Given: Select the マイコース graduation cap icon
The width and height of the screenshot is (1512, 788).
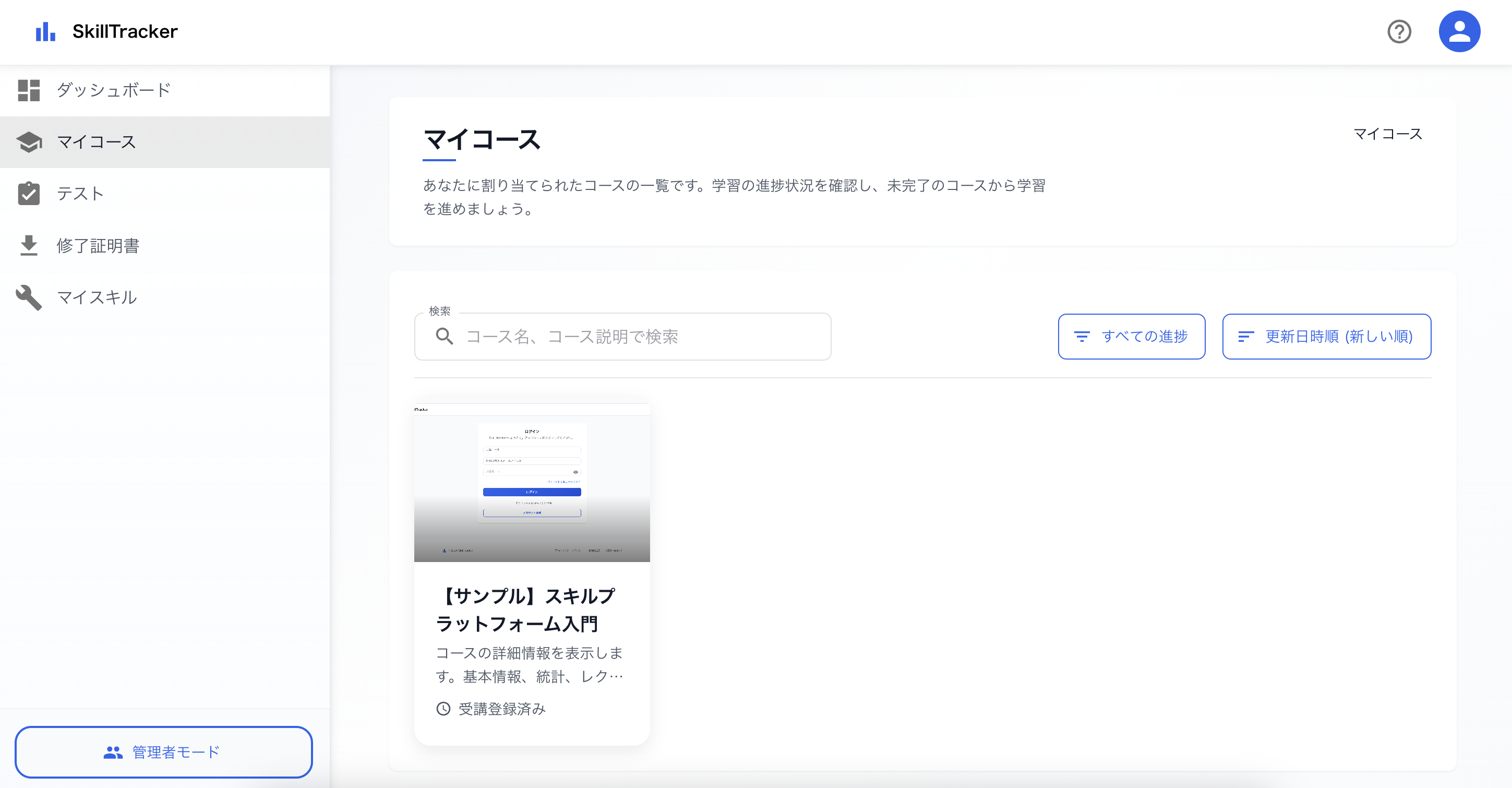Looking at the screenshot, I should tap(29, 141).
